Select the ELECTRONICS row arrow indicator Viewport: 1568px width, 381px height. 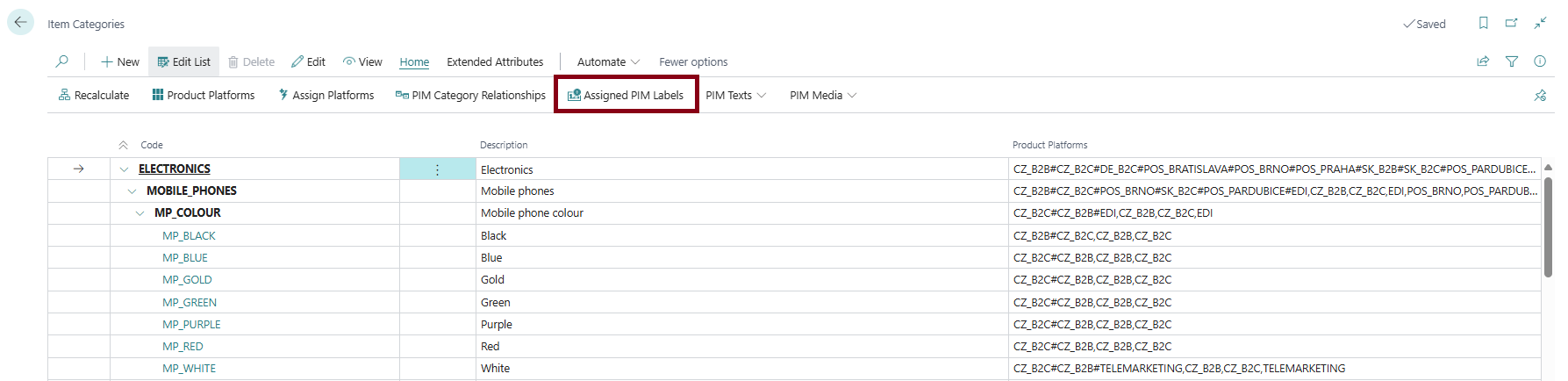tap(79, 169)
